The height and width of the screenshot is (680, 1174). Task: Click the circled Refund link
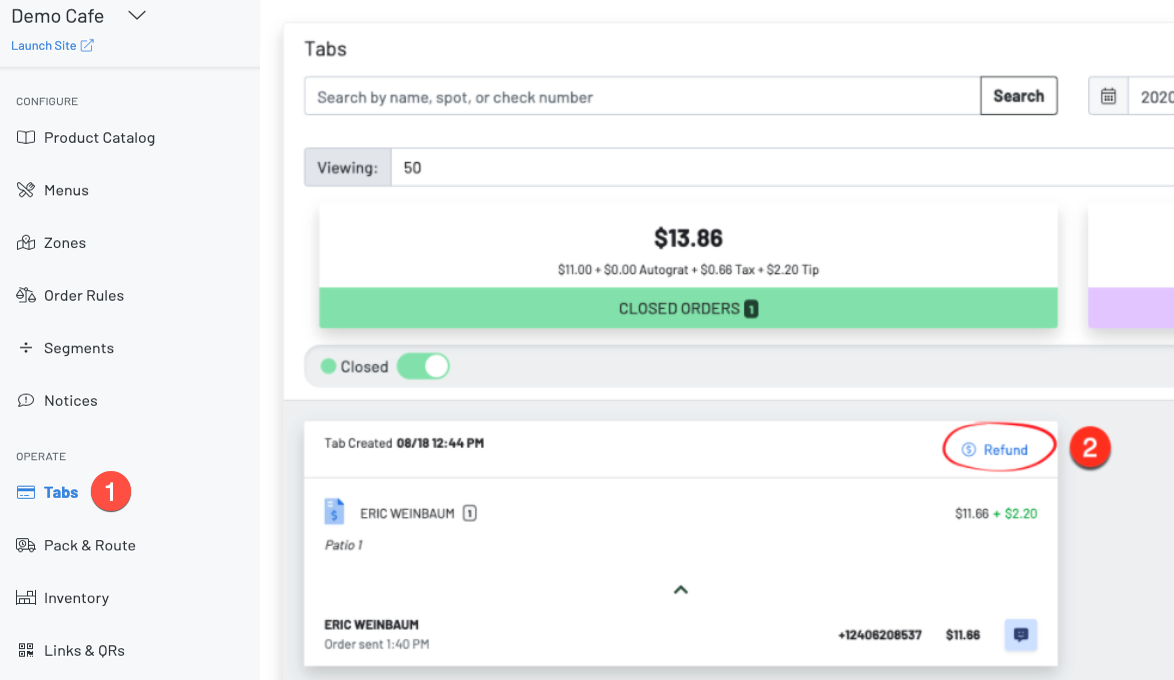[998, 449]
